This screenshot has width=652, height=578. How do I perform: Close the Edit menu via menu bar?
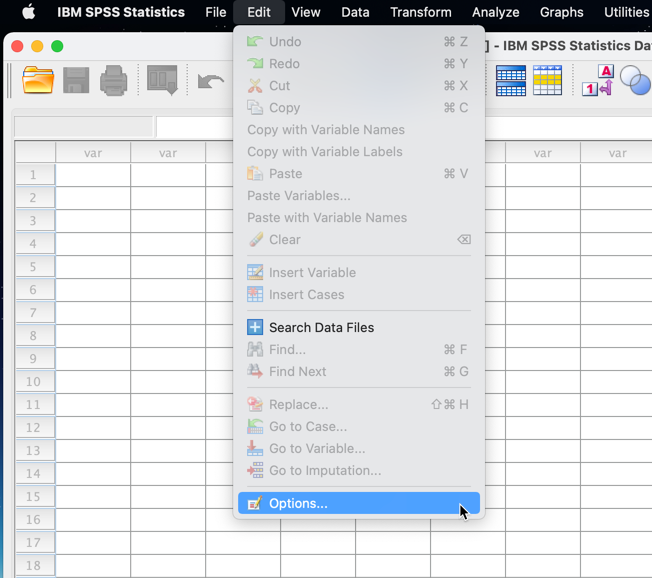pyautogui.click(x=259, y=12)
